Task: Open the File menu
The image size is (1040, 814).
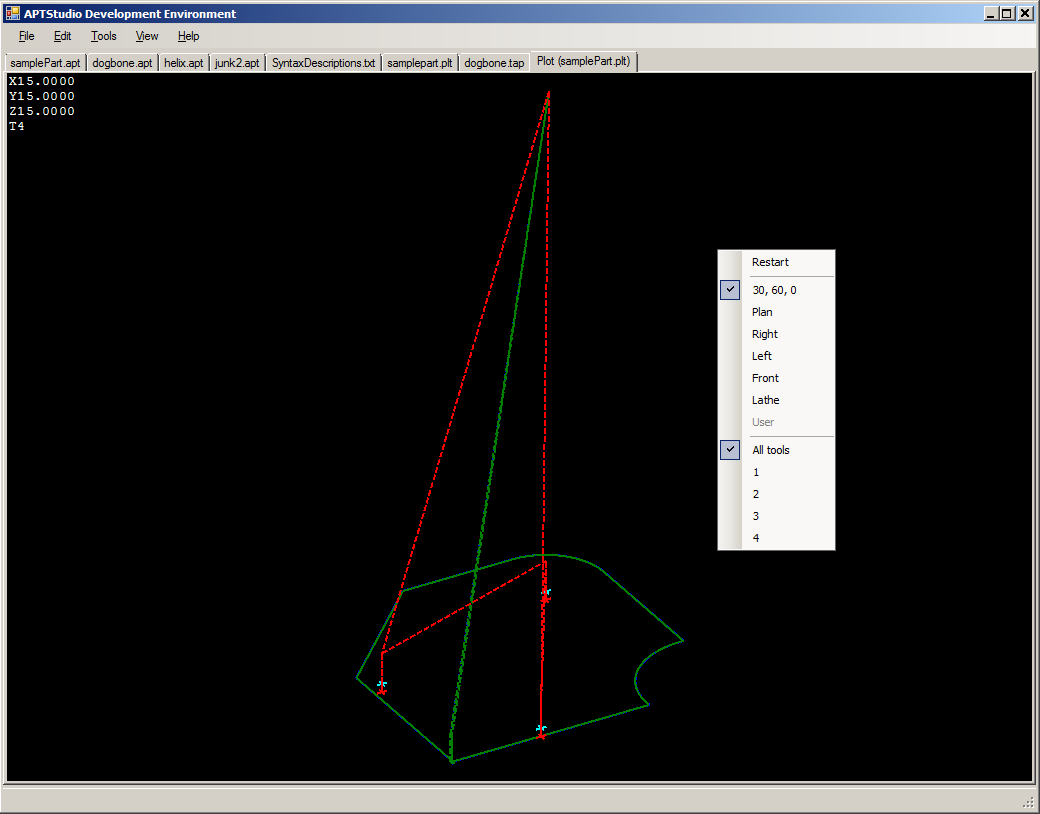Action: (27, 36)
